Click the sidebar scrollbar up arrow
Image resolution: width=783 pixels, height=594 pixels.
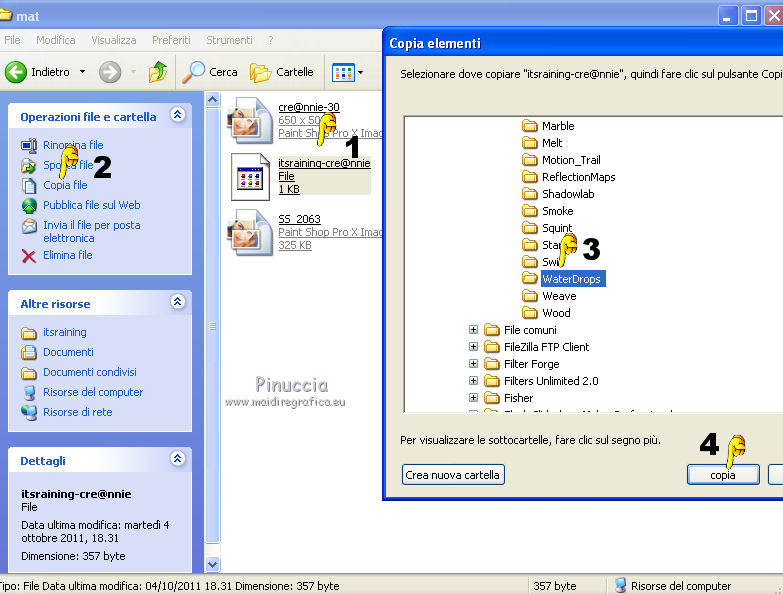[x=212, y=100]
